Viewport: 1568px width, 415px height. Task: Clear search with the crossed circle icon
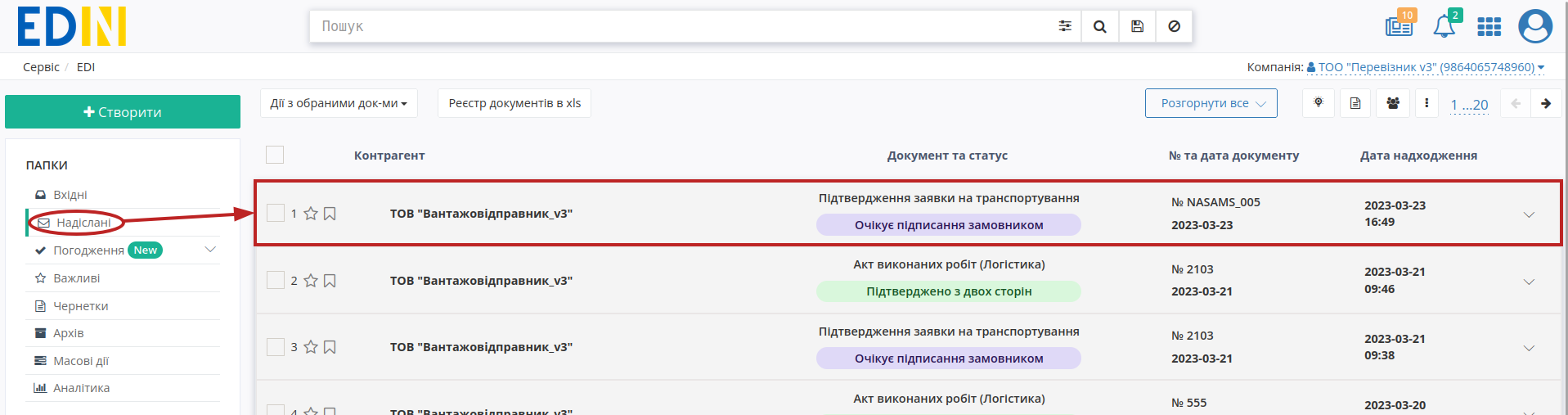1174,26
